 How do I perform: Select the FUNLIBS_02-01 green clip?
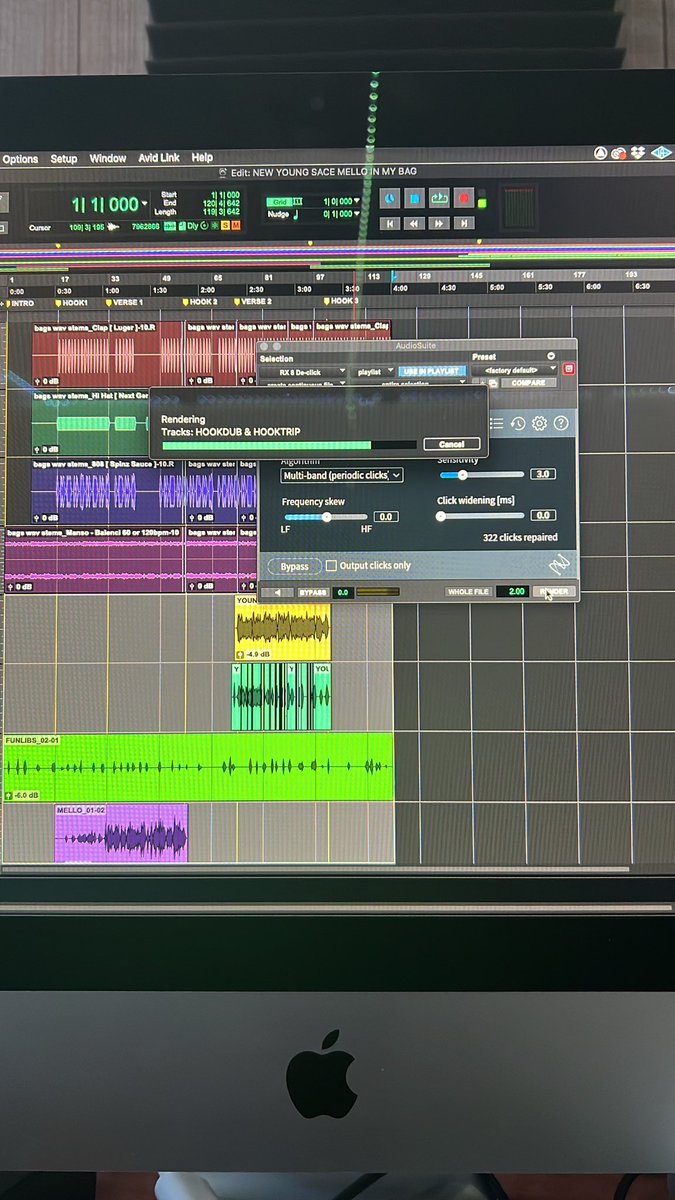[198, 767]
